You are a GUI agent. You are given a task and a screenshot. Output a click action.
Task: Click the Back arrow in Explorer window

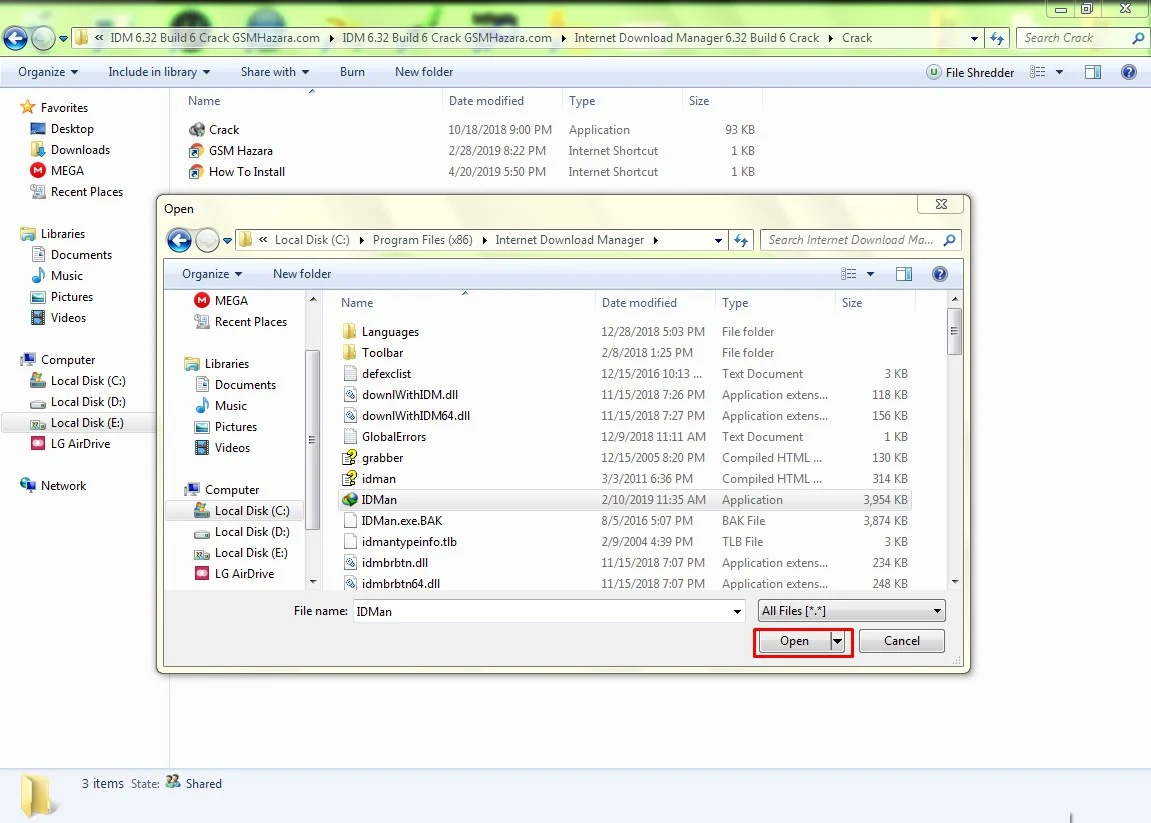[15, 38]
